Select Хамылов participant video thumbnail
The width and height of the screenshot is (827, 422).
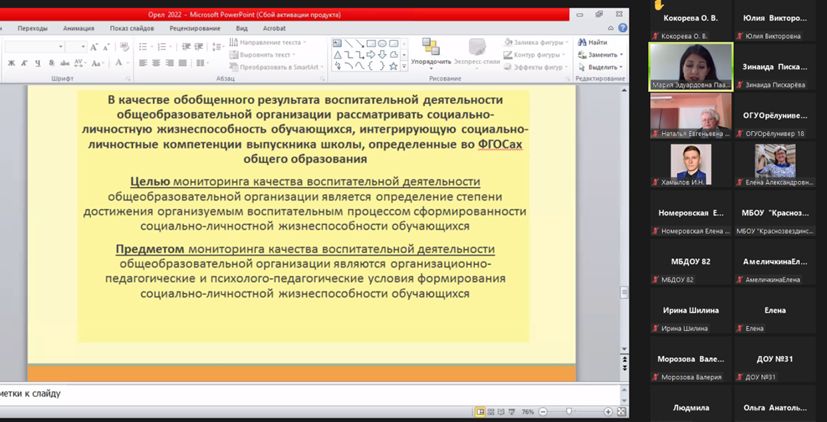click(x=688, y=161)
